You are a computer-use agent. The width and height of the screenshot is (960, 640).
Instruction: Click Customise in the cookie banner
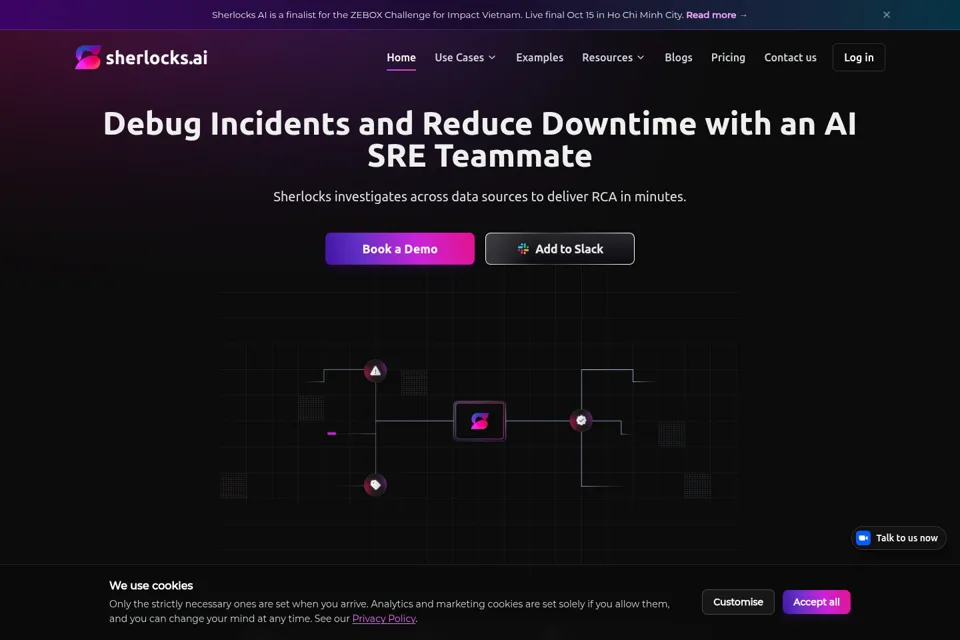(x=738, y=602)
